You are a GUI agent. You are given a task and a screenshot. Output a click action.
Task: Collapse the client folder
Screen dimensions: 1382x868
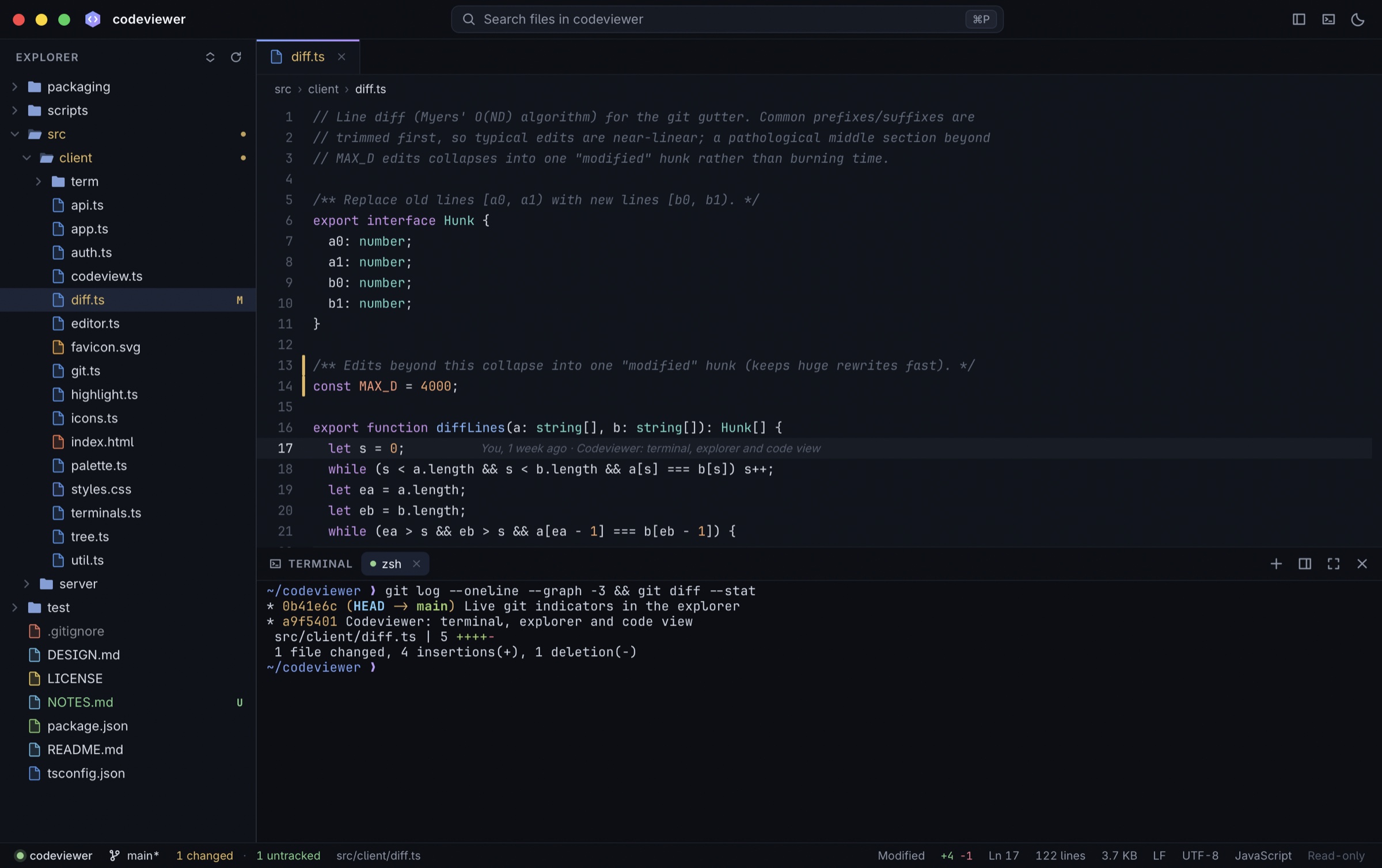pyautogui.click(x=128, y=157)
